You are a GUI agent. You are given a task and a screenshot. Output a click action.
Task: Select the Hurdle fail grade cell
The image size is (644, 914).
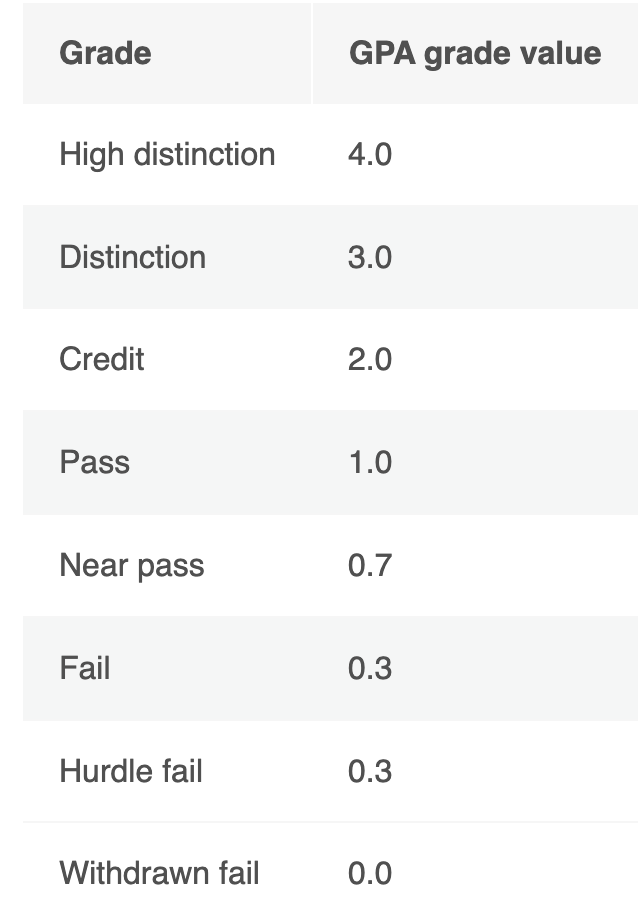coord(131,771)
